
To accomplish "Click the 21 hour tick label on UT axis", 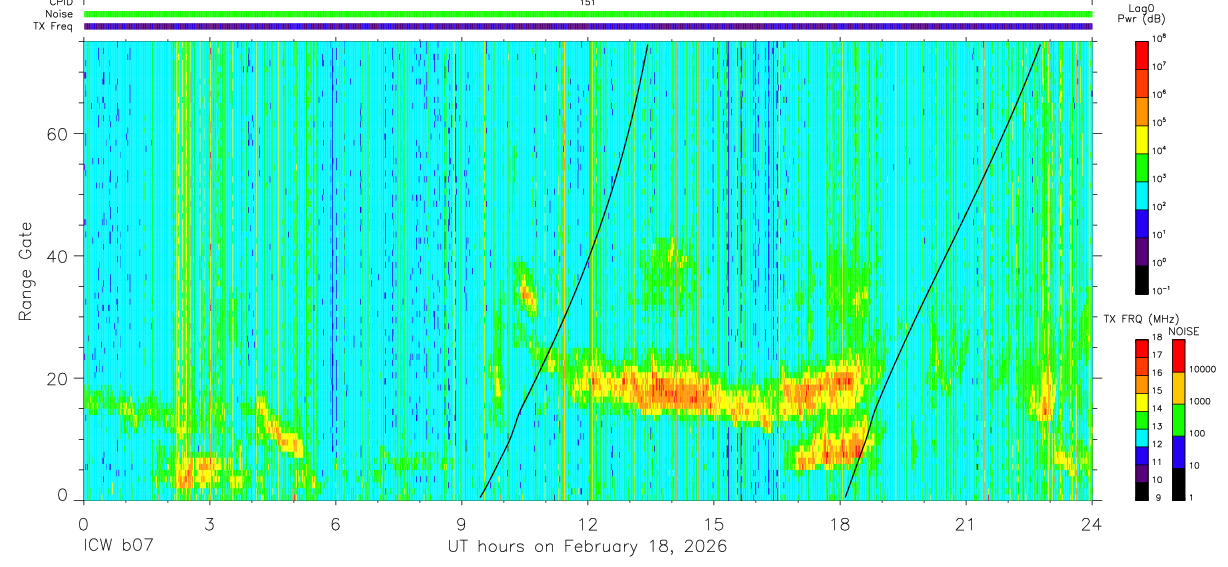I will click(966, 524).
